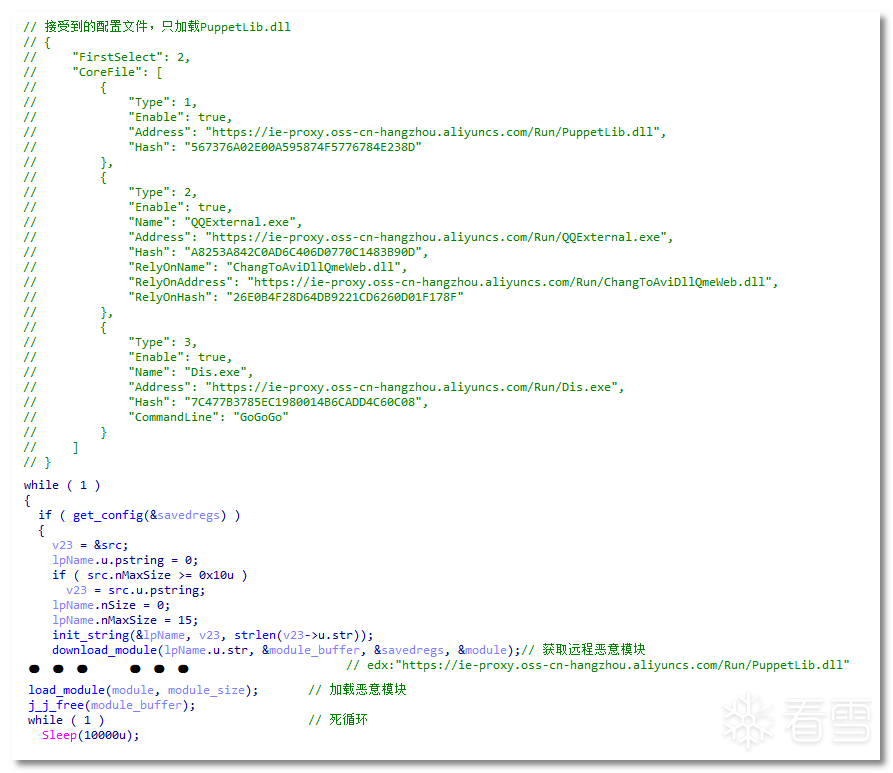The height and width of the screenshot is (773, 893).
Task: Click the j_j_free(module_buffer) call
Action: click(112, 705)
